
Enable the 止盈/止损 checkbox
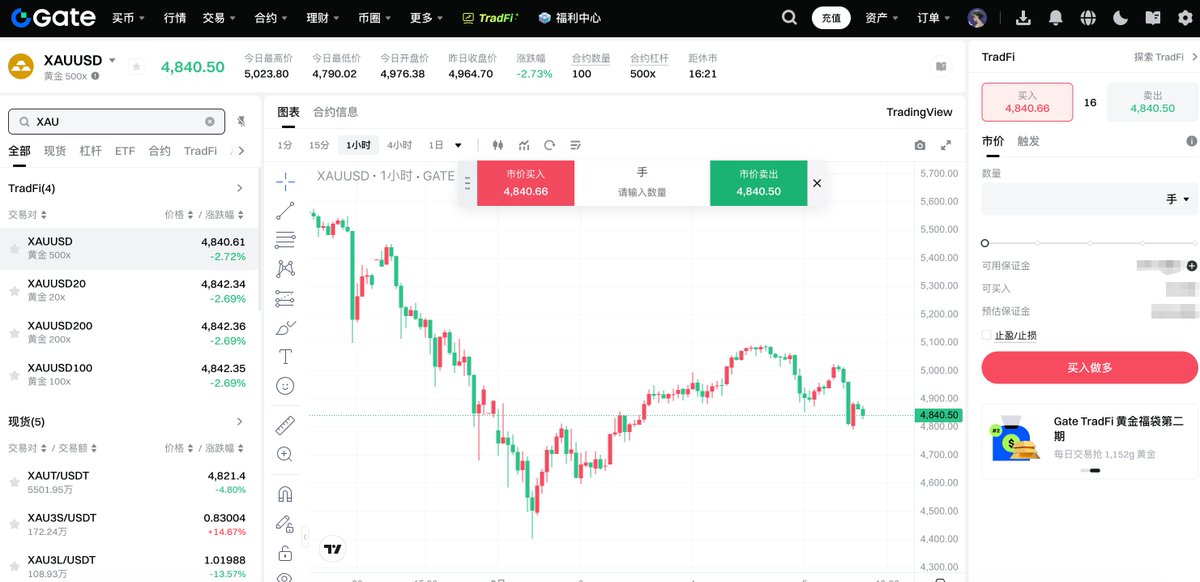[987, 335]
